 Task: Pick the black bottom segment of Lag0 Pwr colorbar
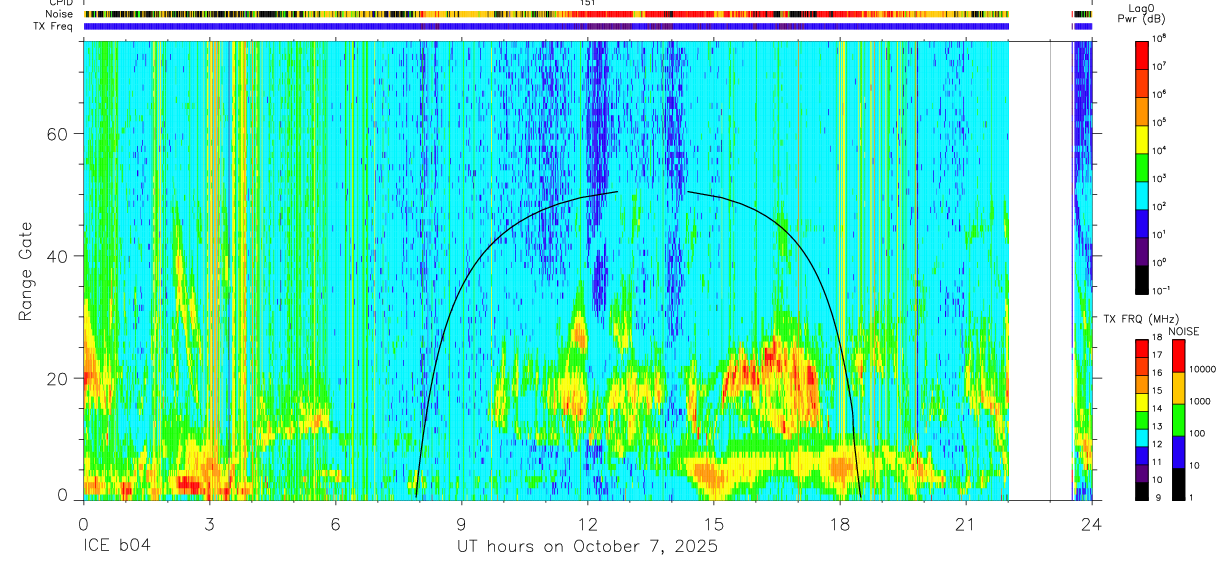1141,278
